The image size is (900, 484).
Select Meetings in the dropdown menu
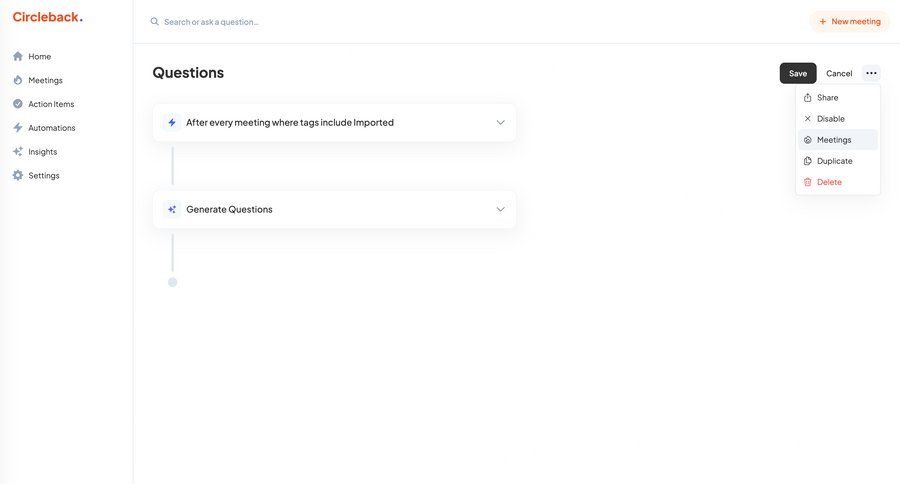click(834, 140)
